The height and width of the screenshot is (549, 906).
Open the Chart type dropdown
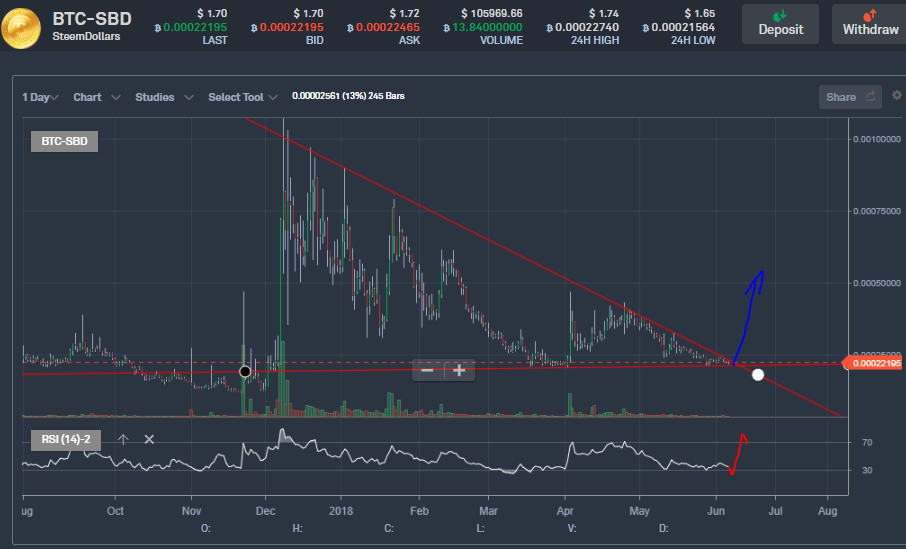(x=96, y=97)
